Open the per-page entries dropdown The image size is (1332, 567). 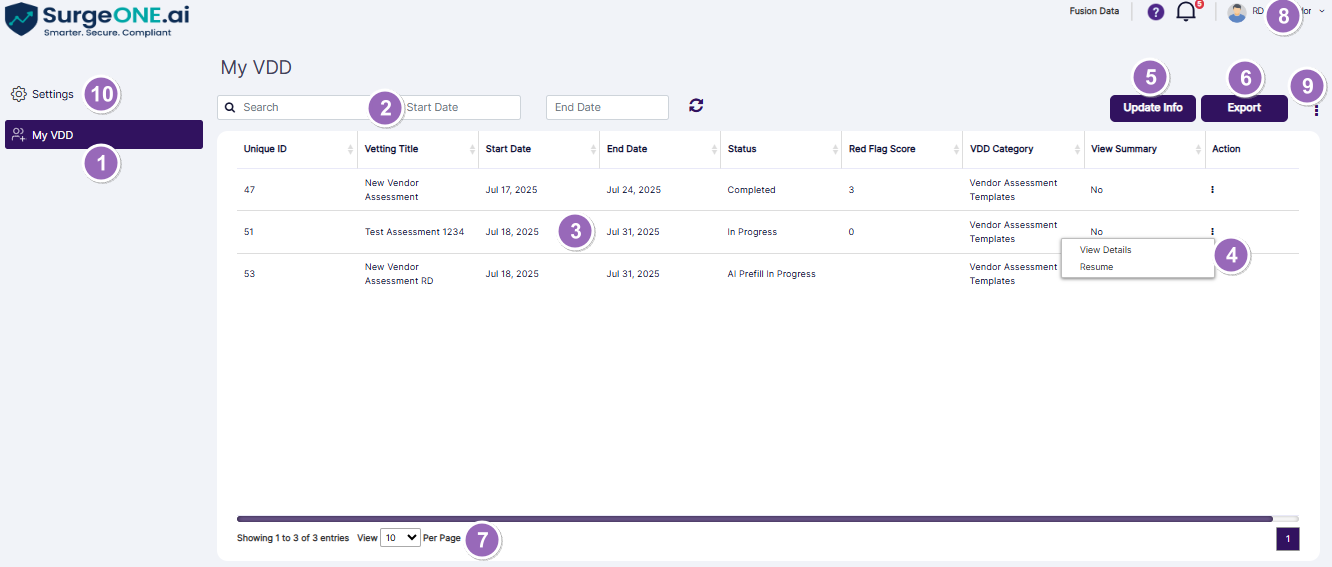coord(401,538)
